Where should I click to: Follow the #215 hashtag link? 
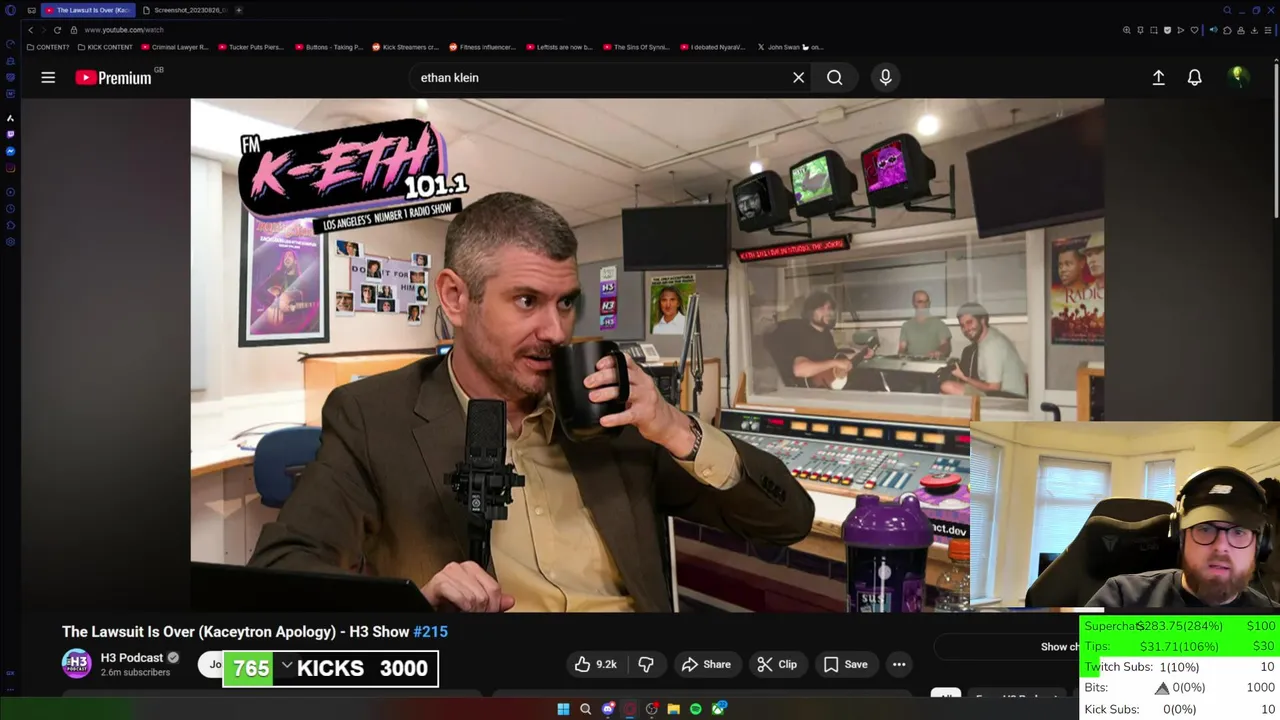tap(430, 632)
